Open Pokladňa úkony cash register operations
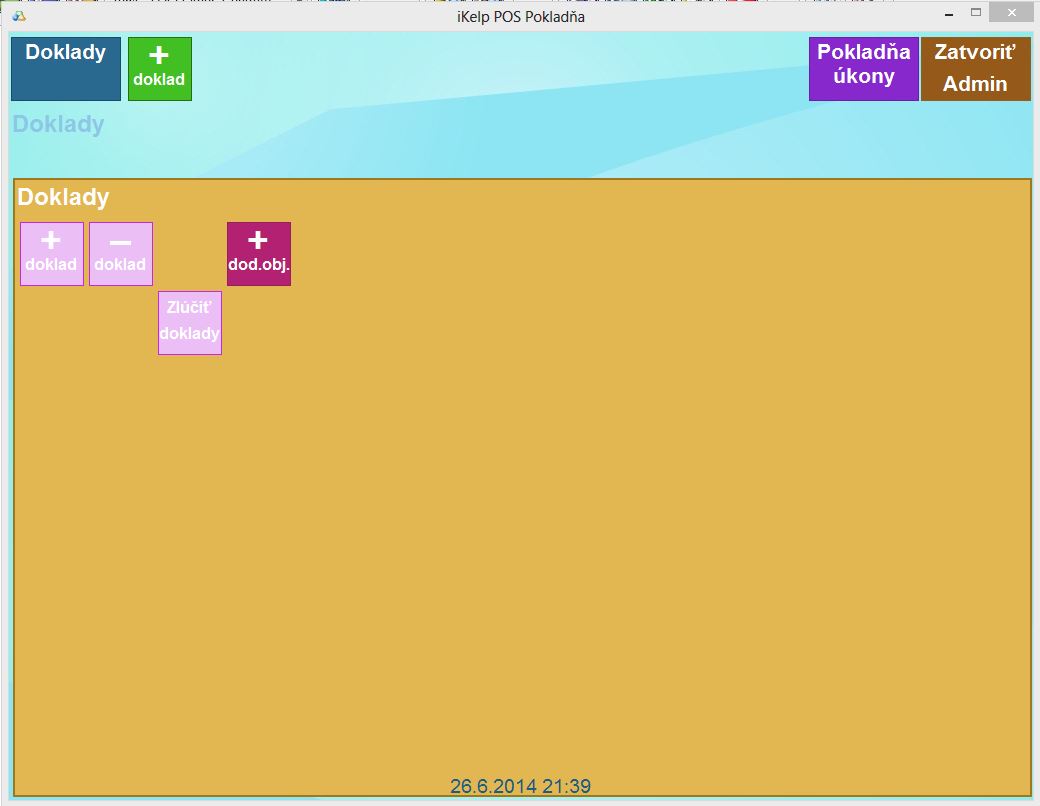Image resolution: width=1040 pixels, height=806 pixels. [x=863, y=69]
